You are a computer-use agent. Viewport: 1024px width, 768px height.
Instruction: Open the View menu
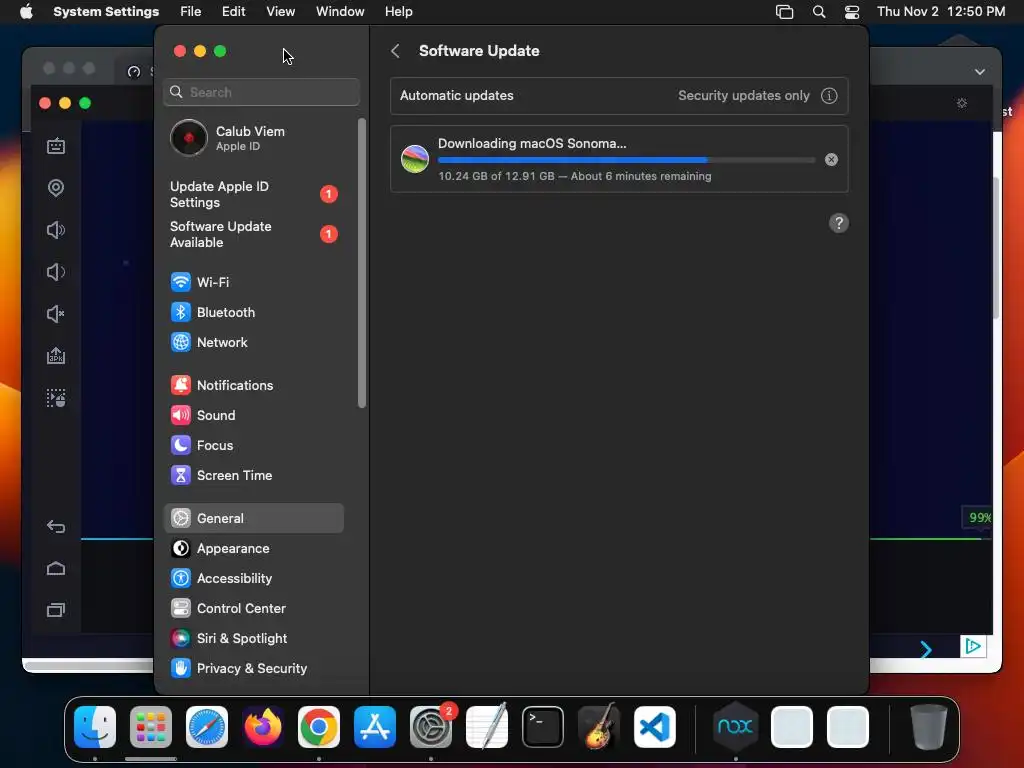[x=280, y=12]
